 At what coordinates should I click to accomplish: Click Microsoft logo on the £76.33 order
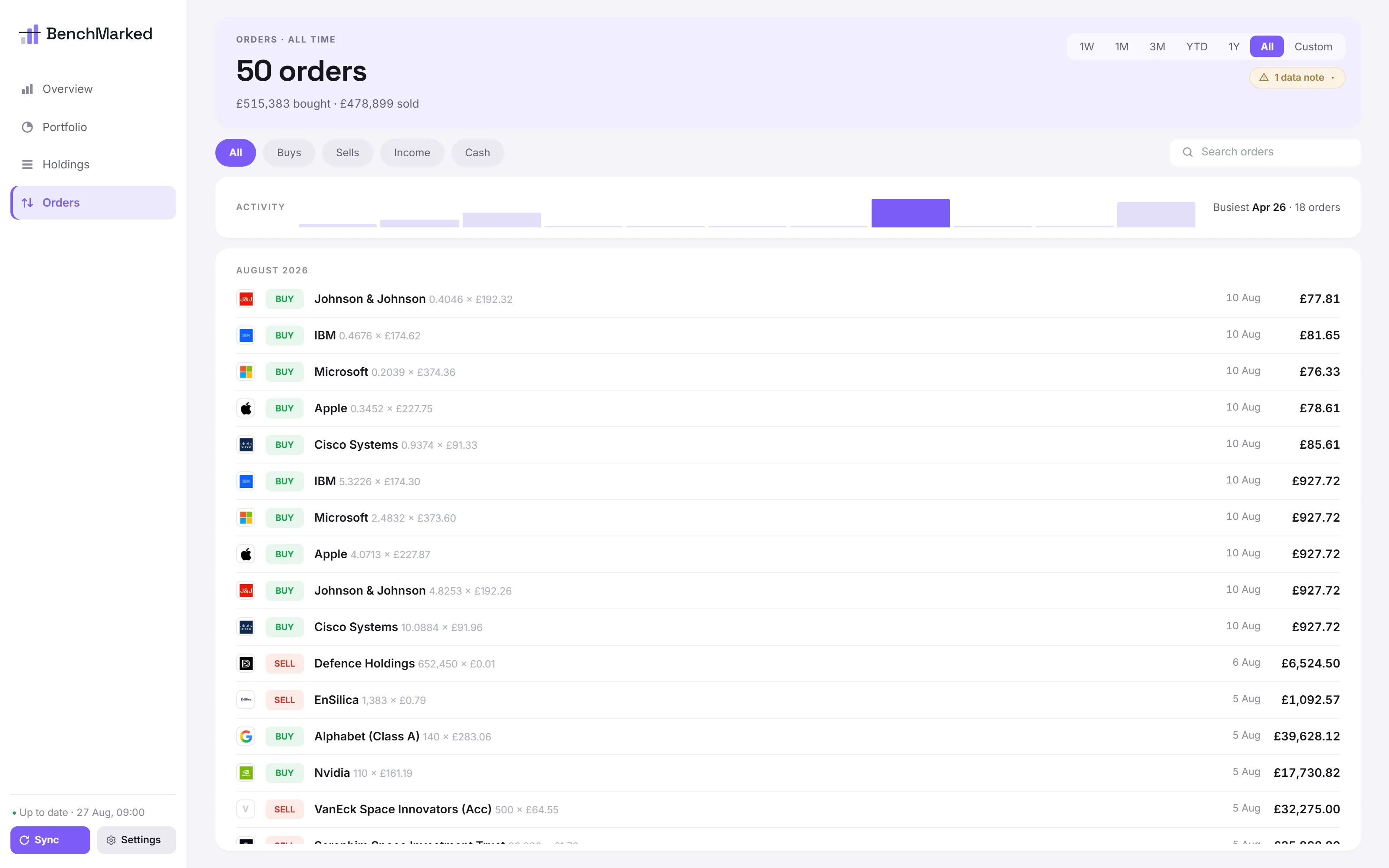246,372
